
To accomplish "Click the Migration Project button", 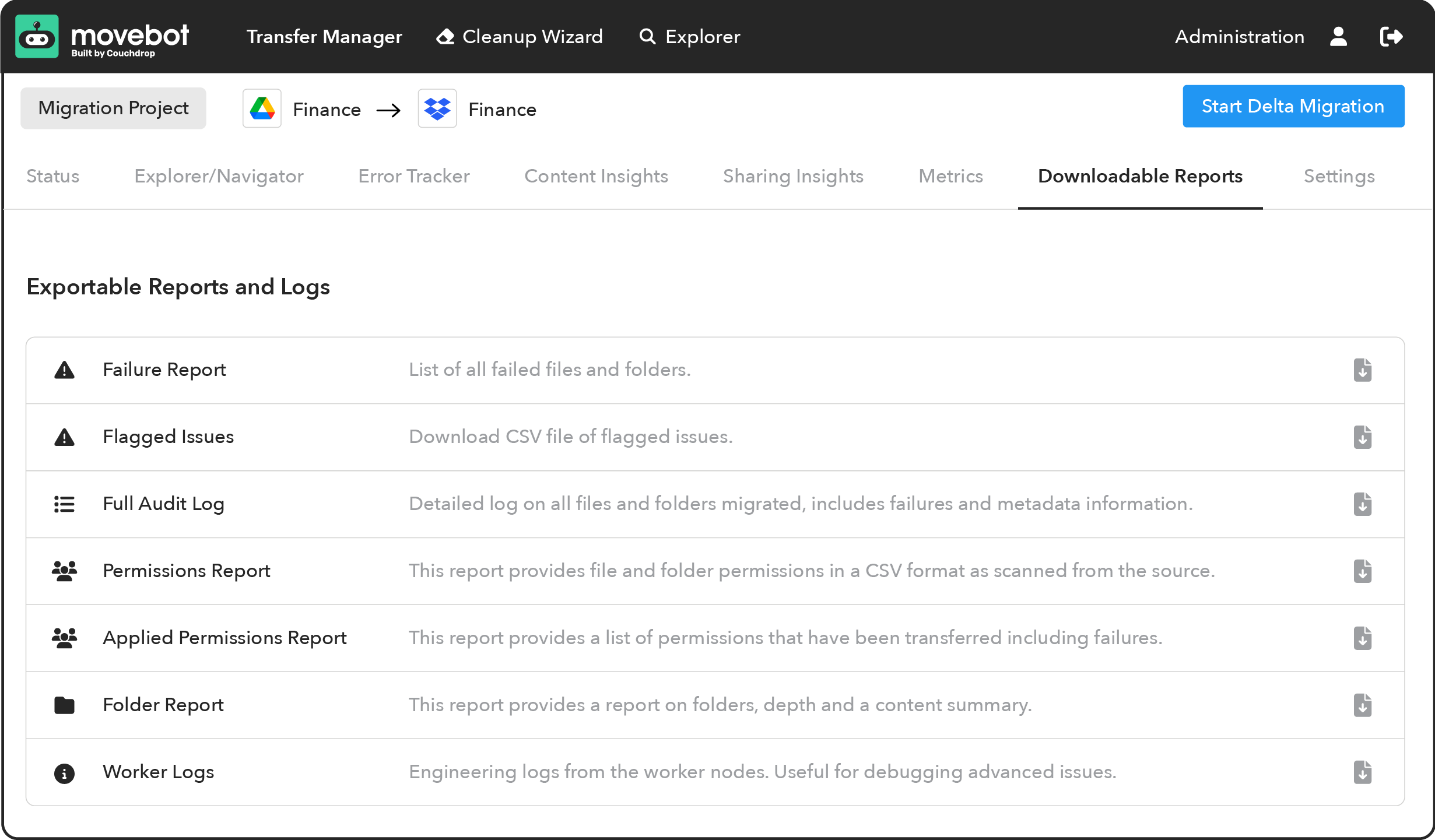I will click(113, 108).
